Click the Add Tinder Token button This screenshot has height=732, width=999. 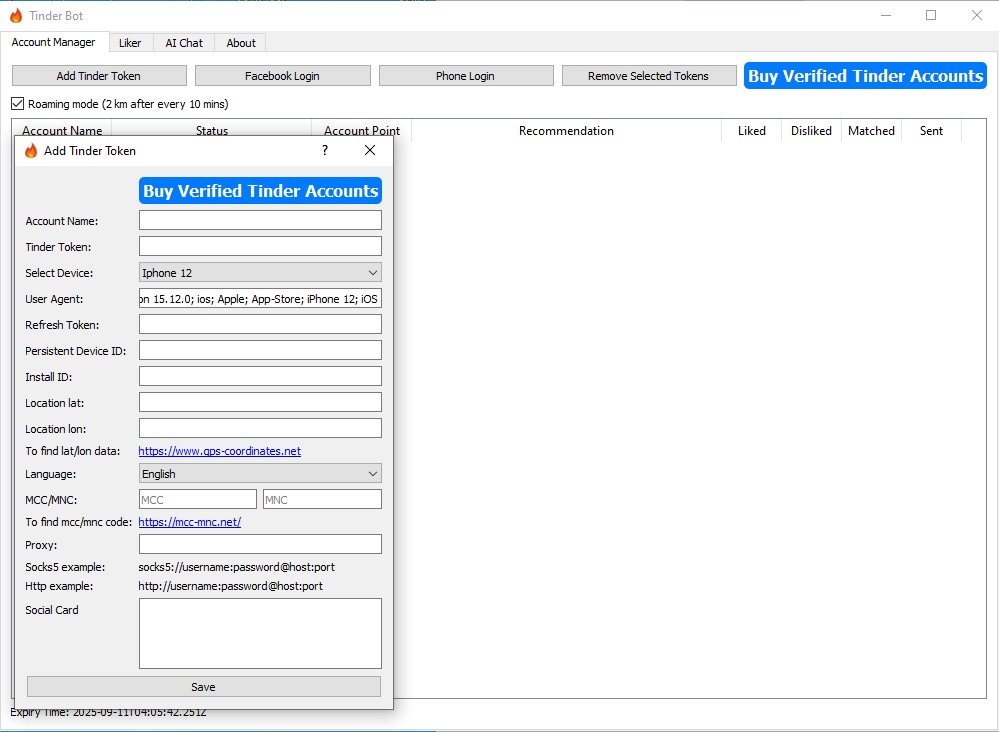tap(99, 76)
